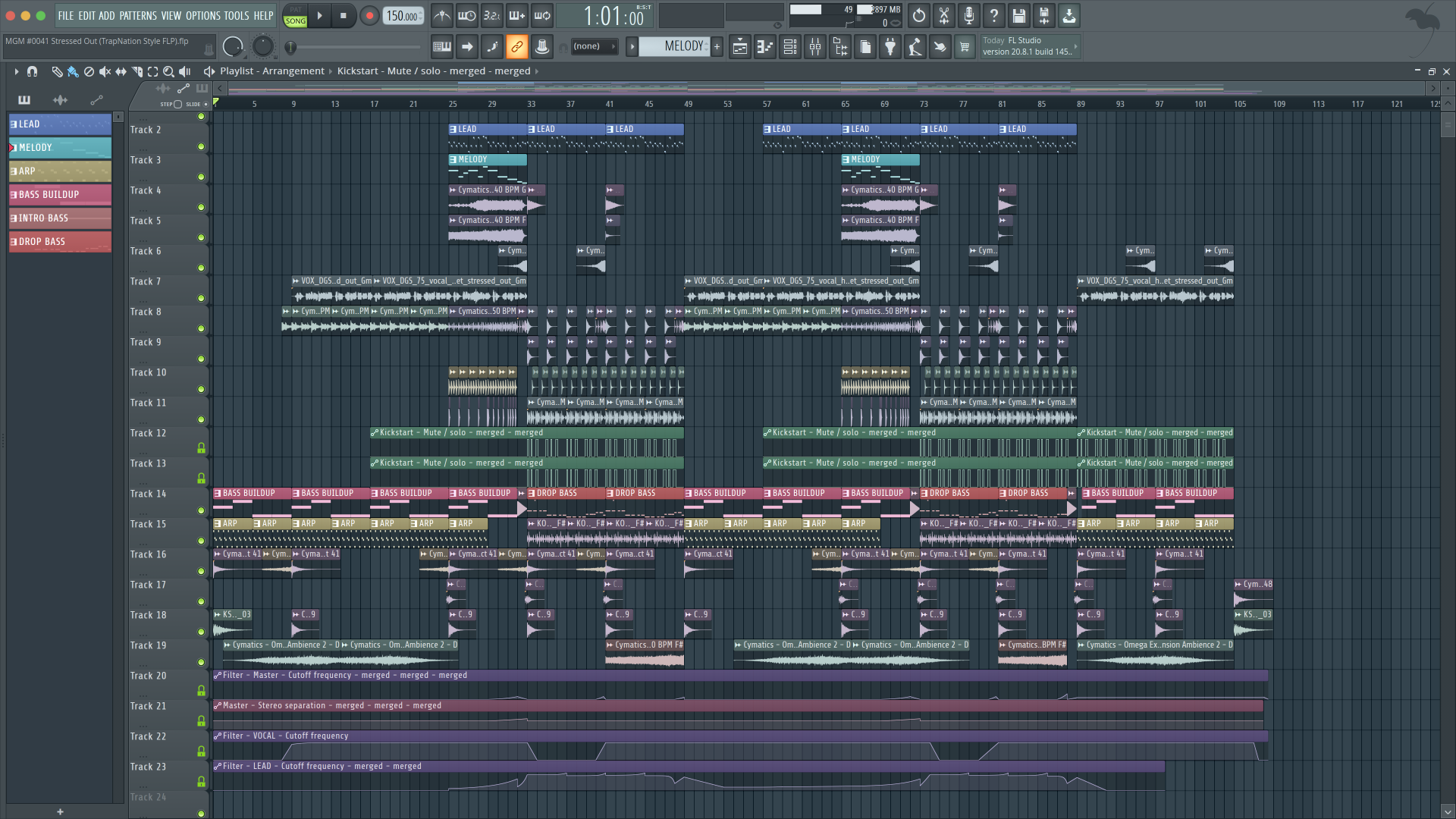1456x819 pixels.
Task: Open the EDIT menu
Action: pyautogui.click(x=86, y=15)
